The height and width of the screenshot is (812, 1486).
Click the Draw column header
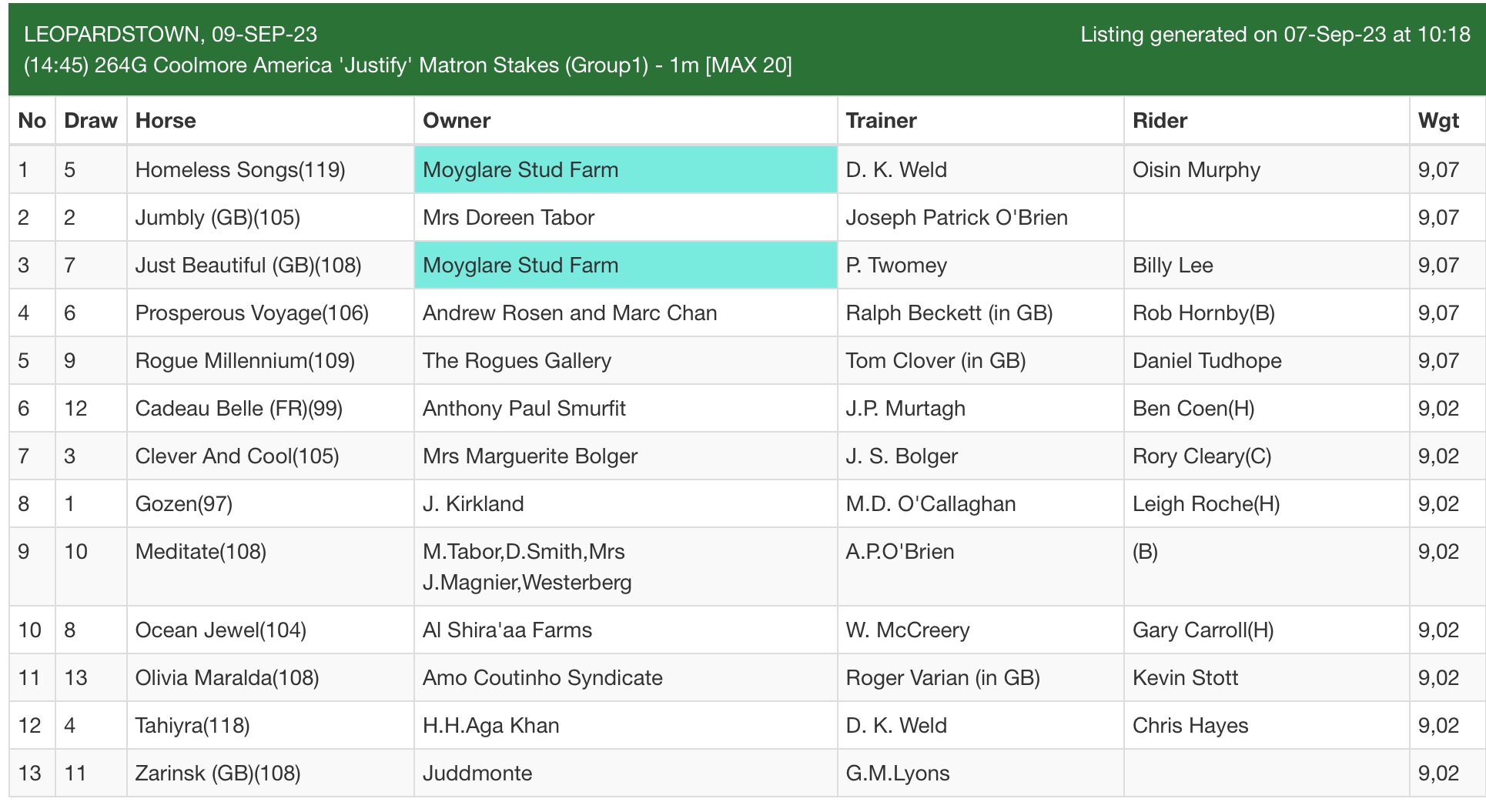click(91, 121)
